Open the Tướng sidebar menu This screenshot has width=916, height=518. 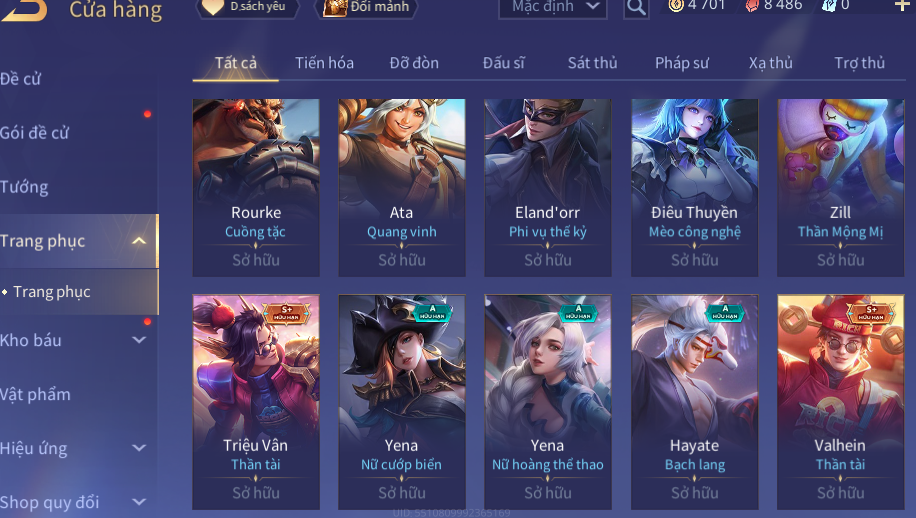(25, 187)
